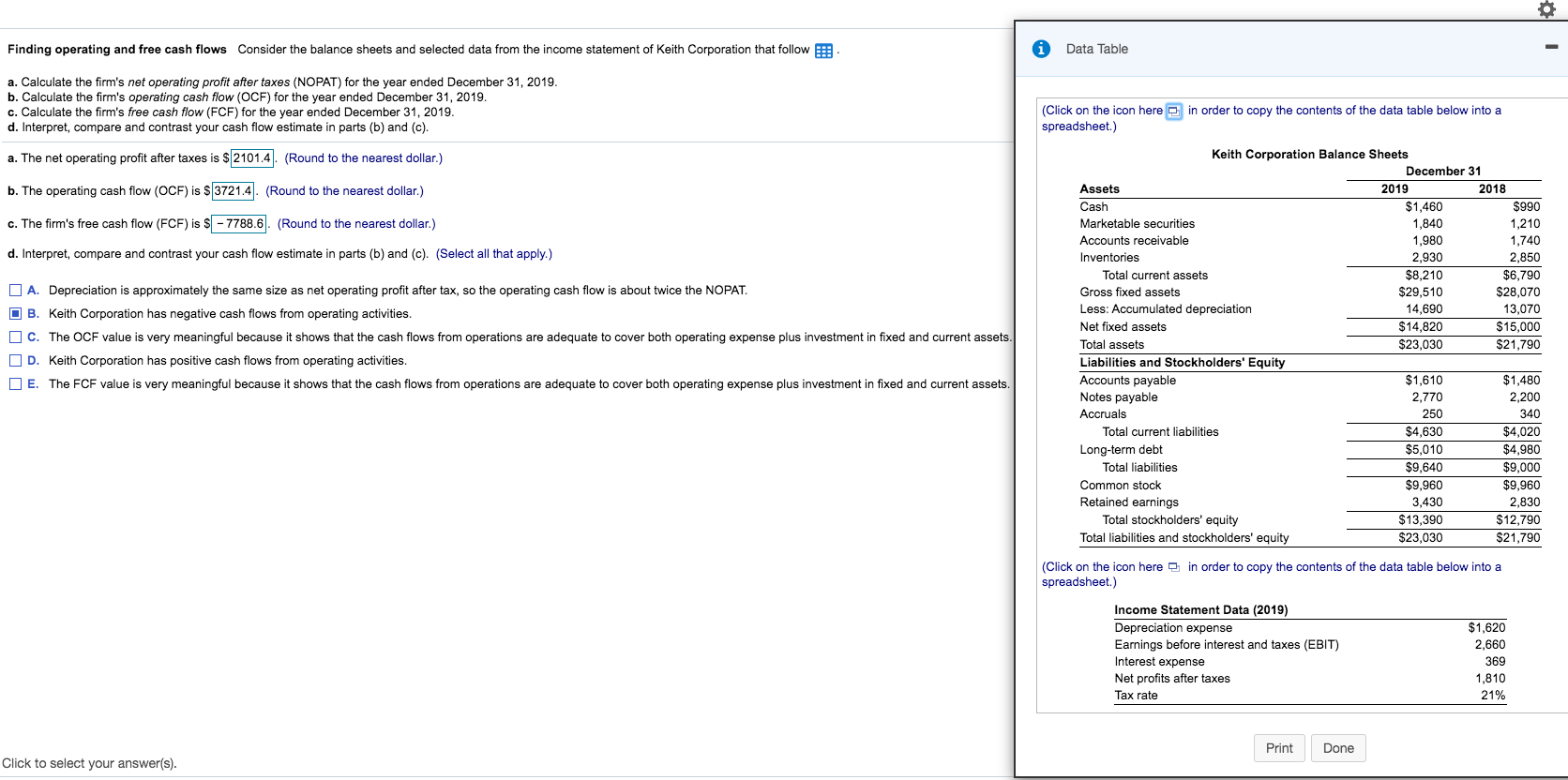Click the 2019 Cash value $1,460
This screenshot has width=1568, height=780.
coord(1424,207)
